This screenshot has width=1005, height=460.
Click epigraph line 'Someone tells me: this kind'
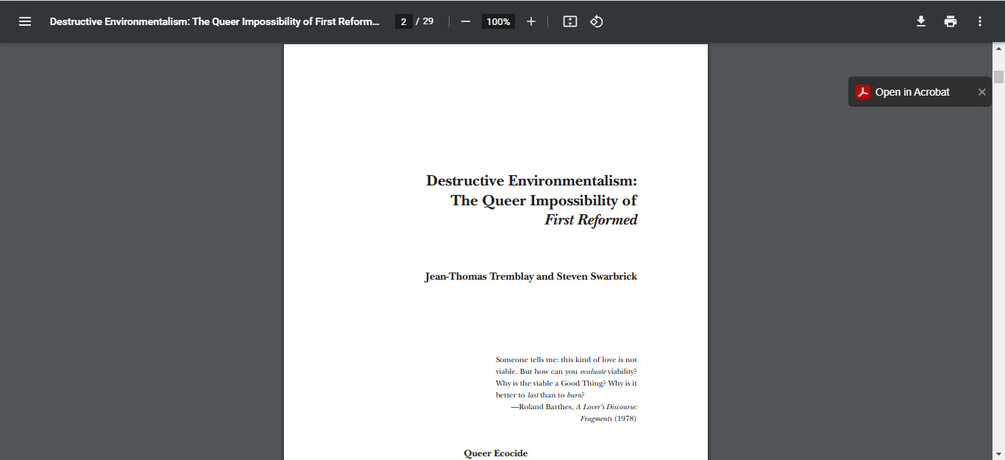[x=567, y=360]
